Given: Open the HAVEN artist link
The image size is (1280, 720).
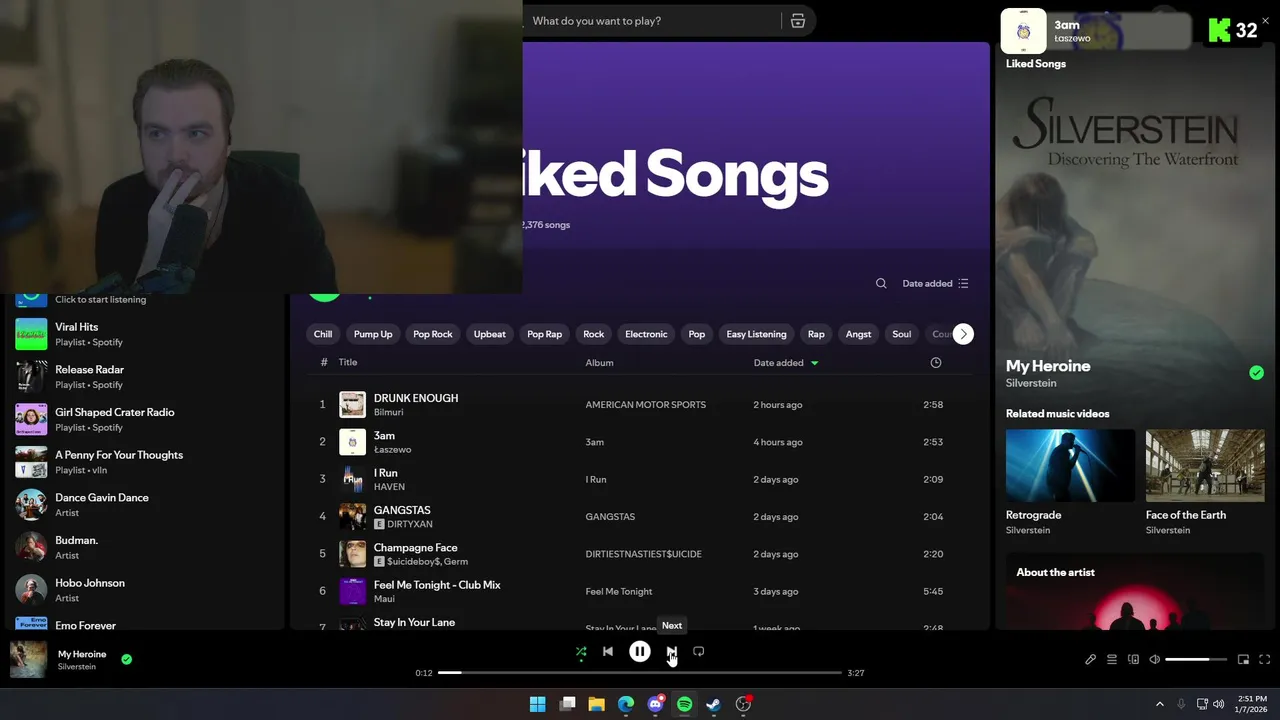Looking at the screenshot, I should click(389, 487).
